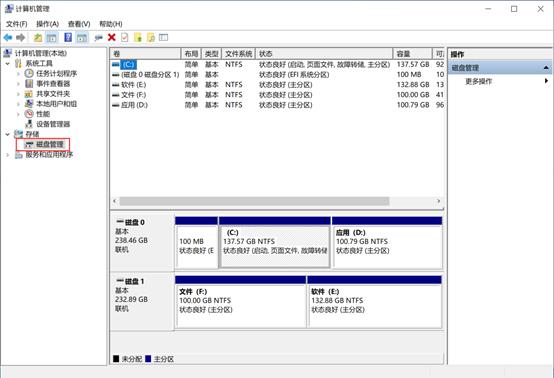Click the last view settings toolbar icon

point(163,37)
